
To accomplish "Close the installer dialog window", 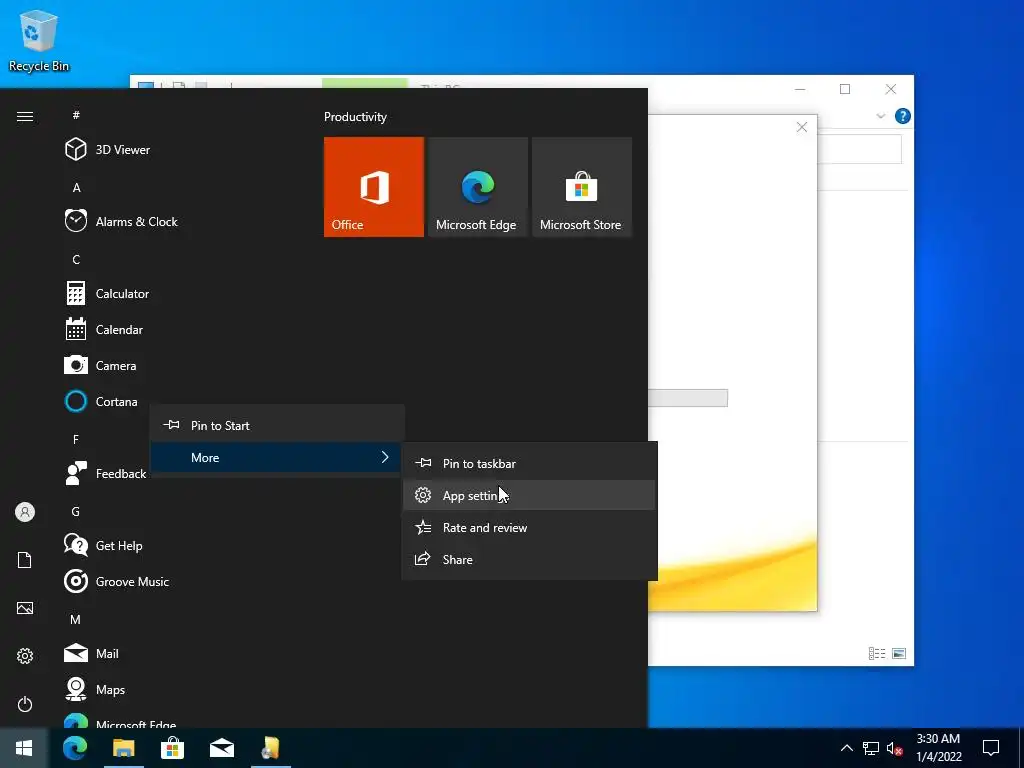I will tap(802, 127).
